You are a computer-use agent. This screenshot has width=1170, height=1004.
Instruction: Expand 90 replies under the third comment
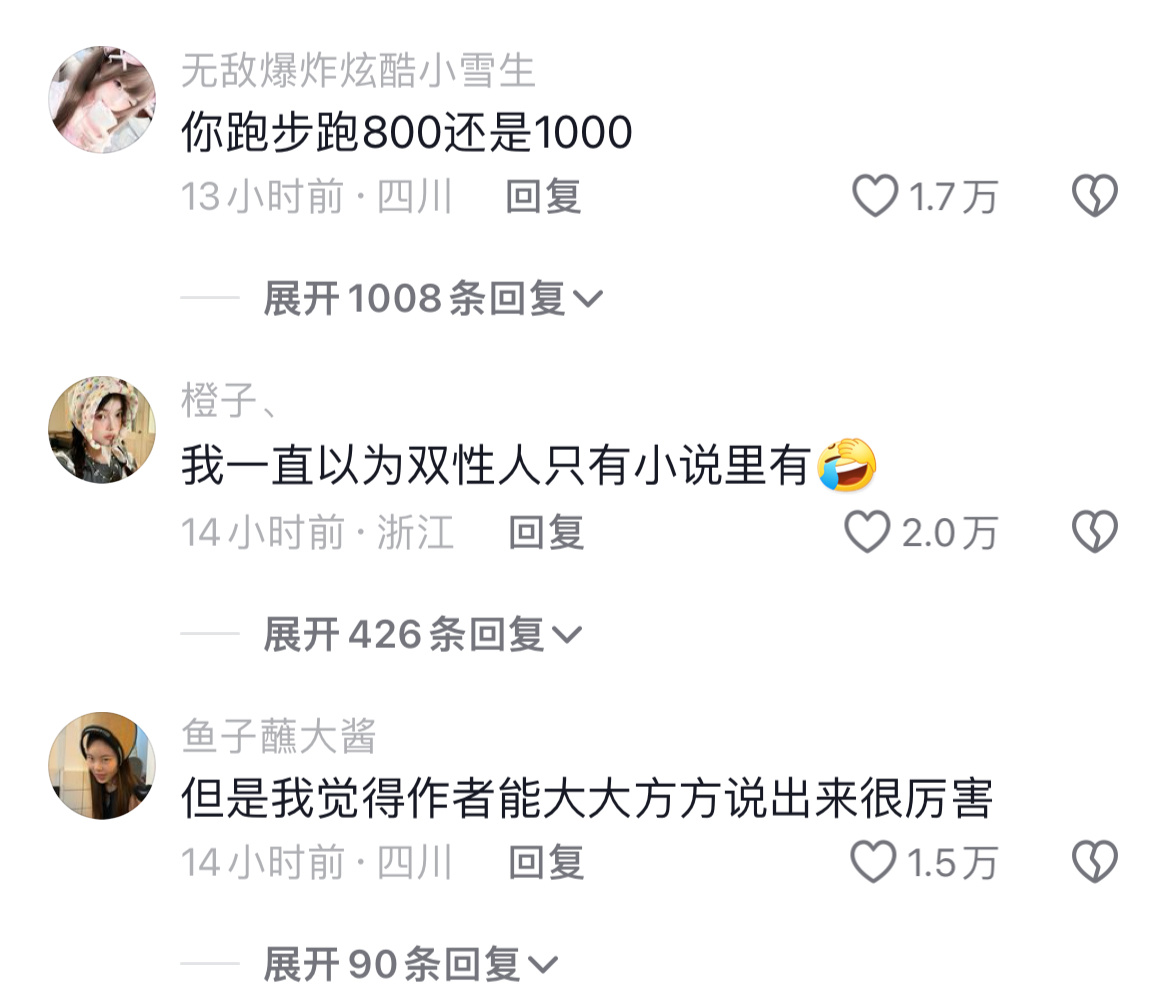coord(410,964)
